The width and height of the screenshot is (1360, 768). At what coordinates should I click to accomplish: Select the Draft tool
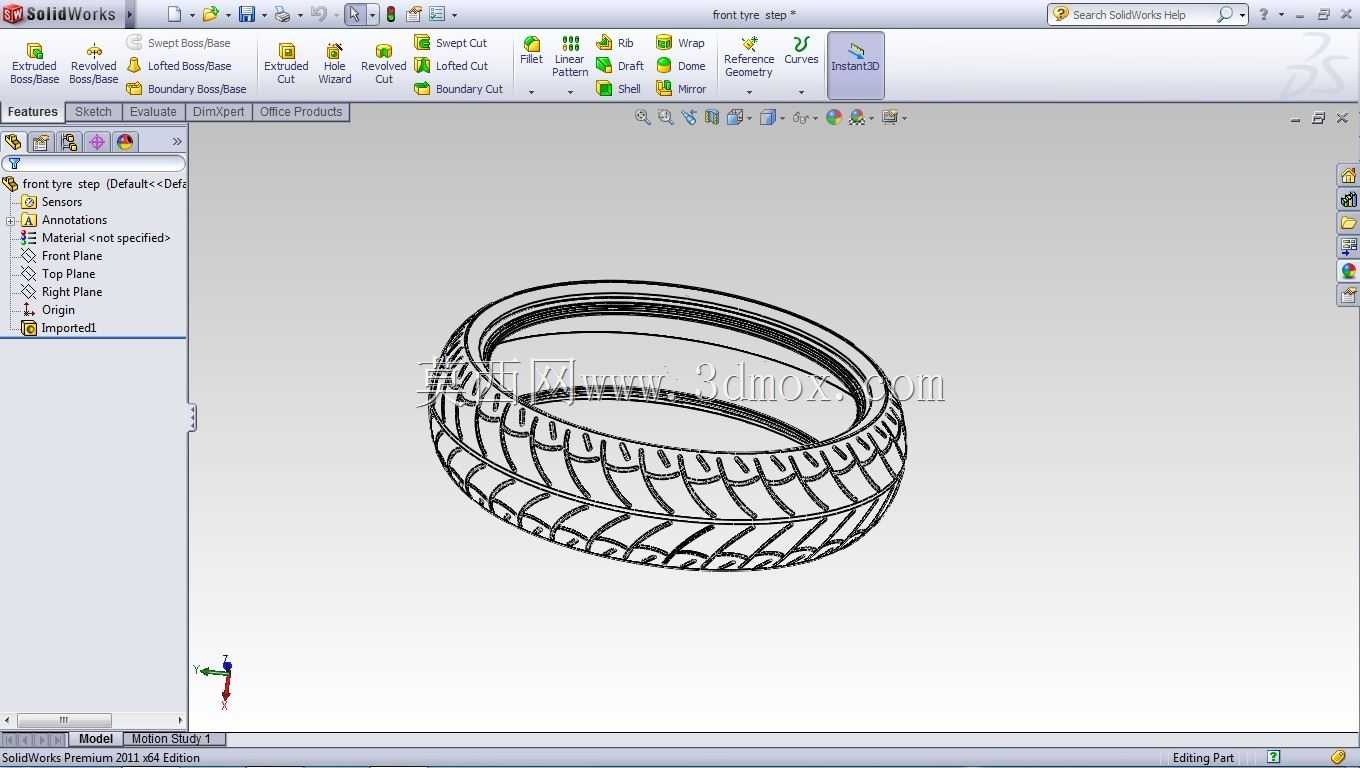click(620, 66)
